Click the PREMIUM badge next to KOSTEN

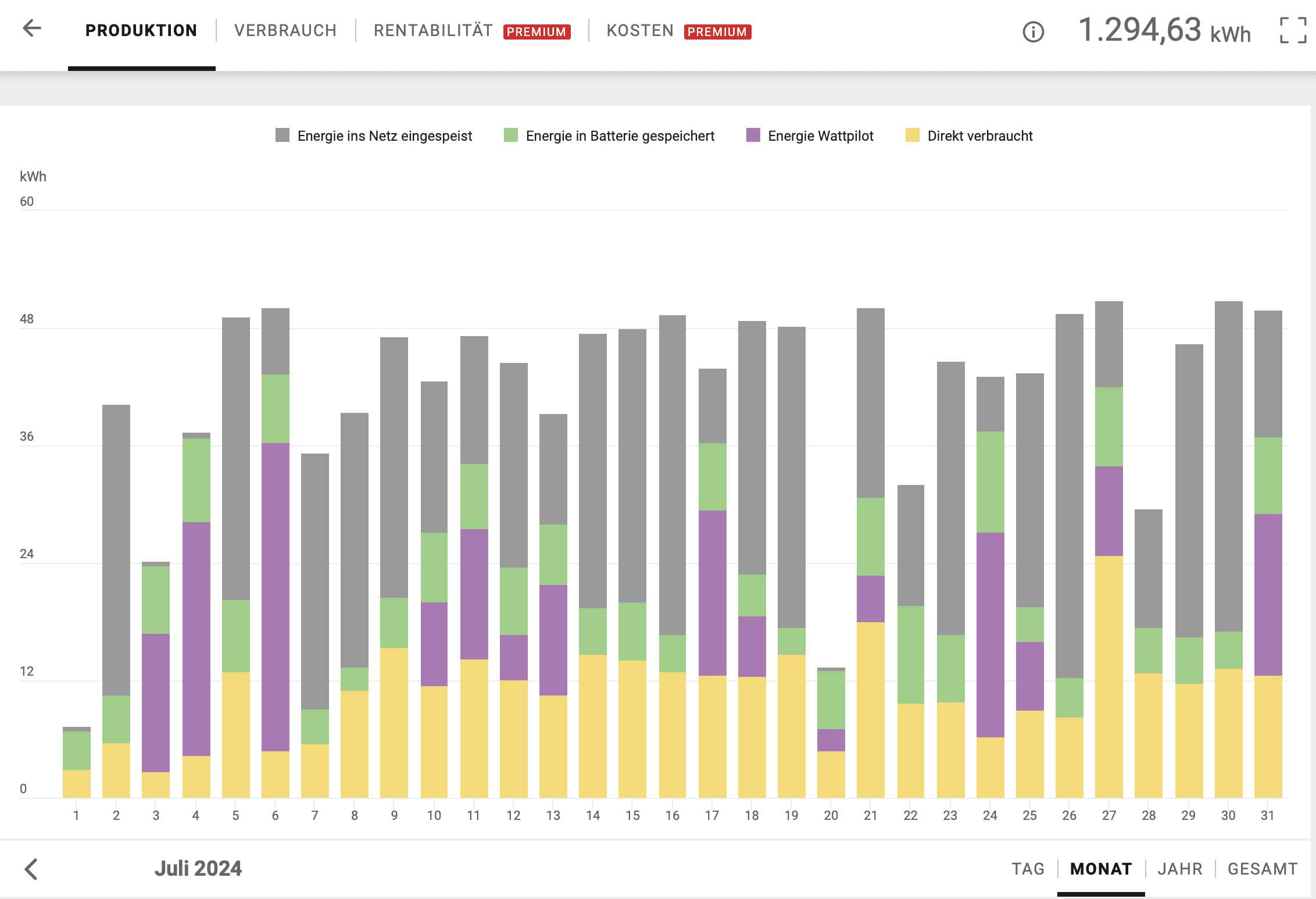(x=717, y=31)
